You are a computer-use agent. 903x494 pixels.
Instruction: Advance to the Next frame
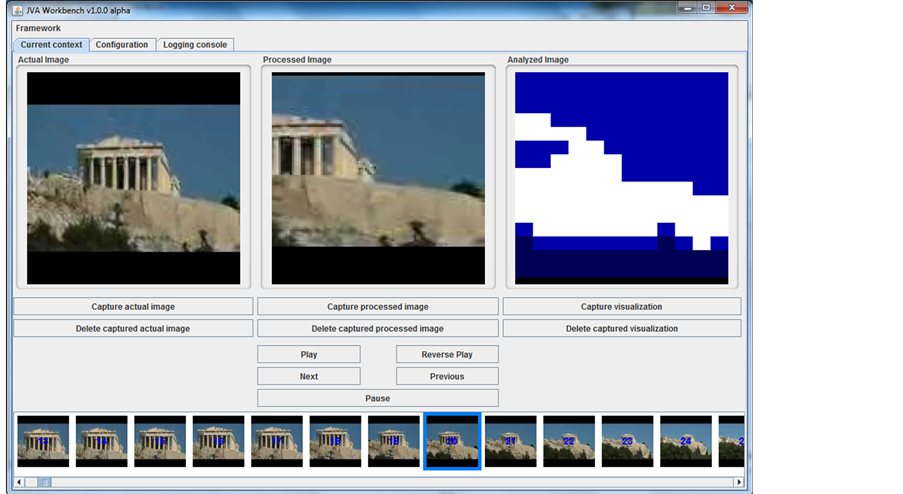point(309,377)
